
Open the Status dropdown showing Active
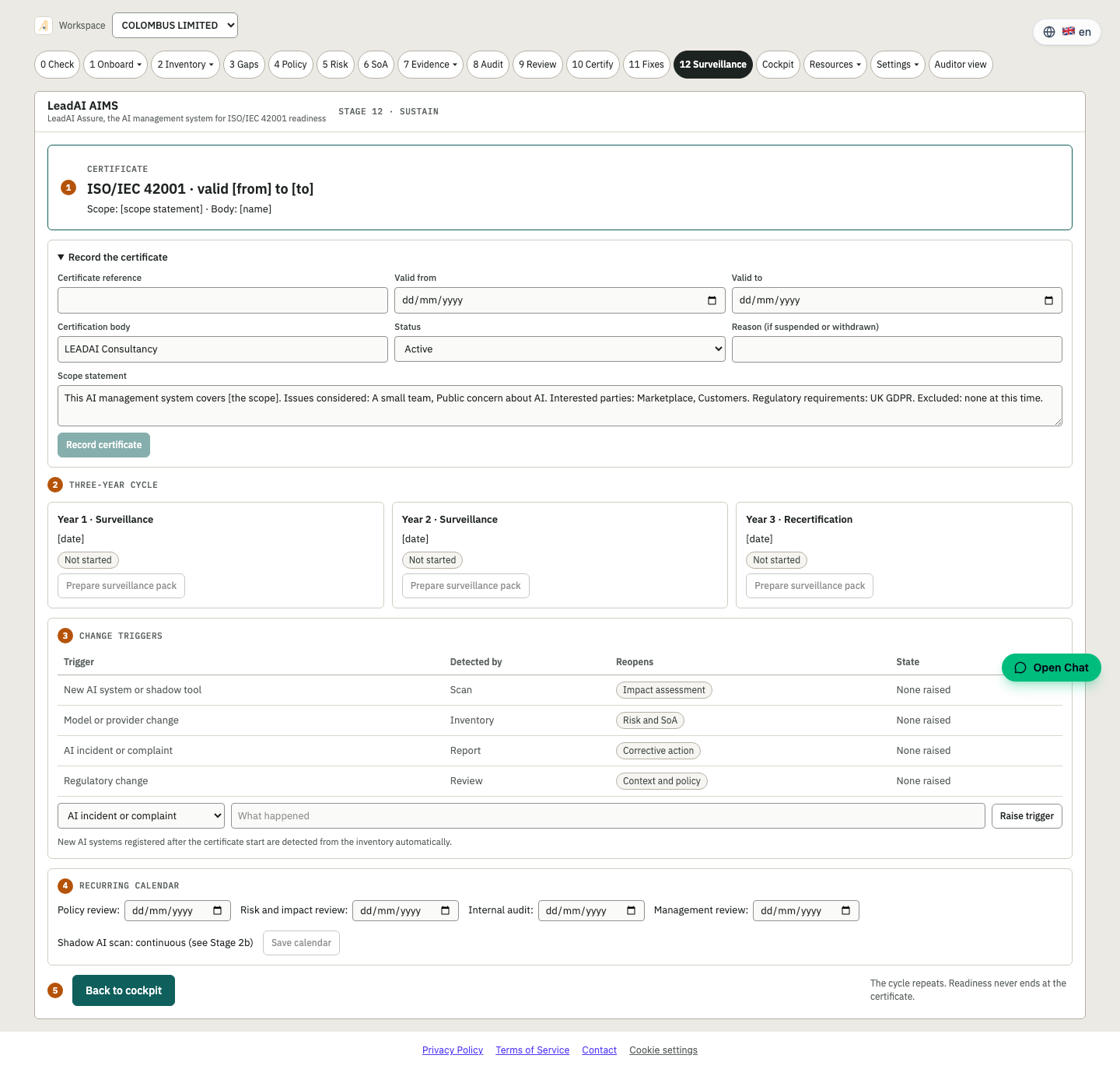[560, 349]
